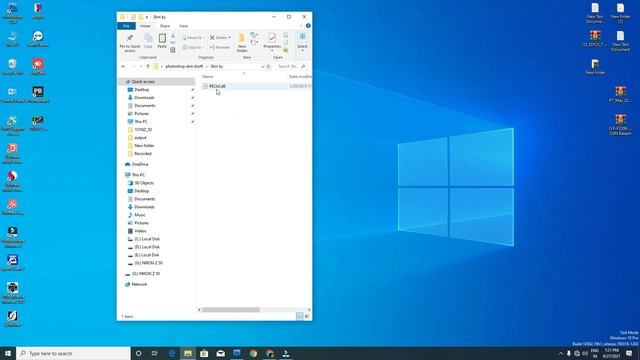Open Properties from the ribbon
Viewport: 640px width, 360px height.
pyautogui.click(x=272, y=42)
